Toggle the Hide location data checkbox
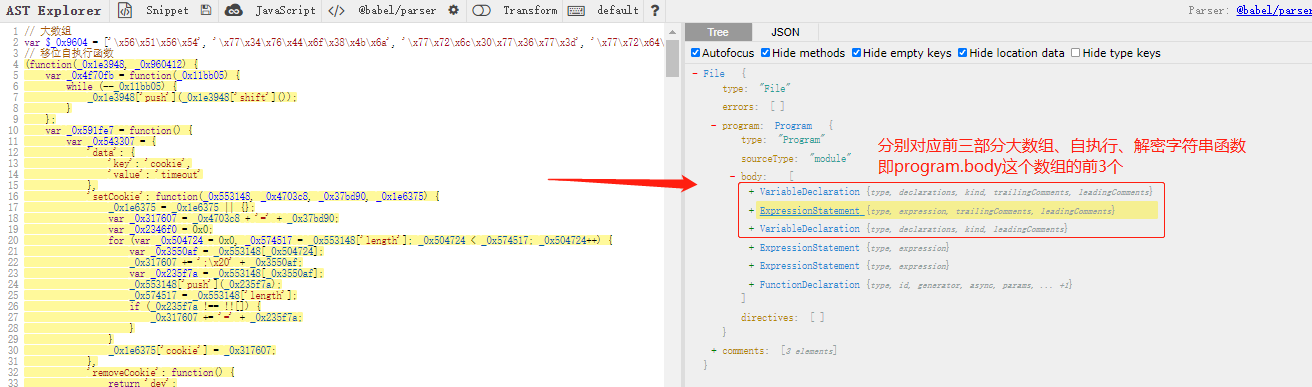Viewport: 1312px width, 387px height. 963,53
